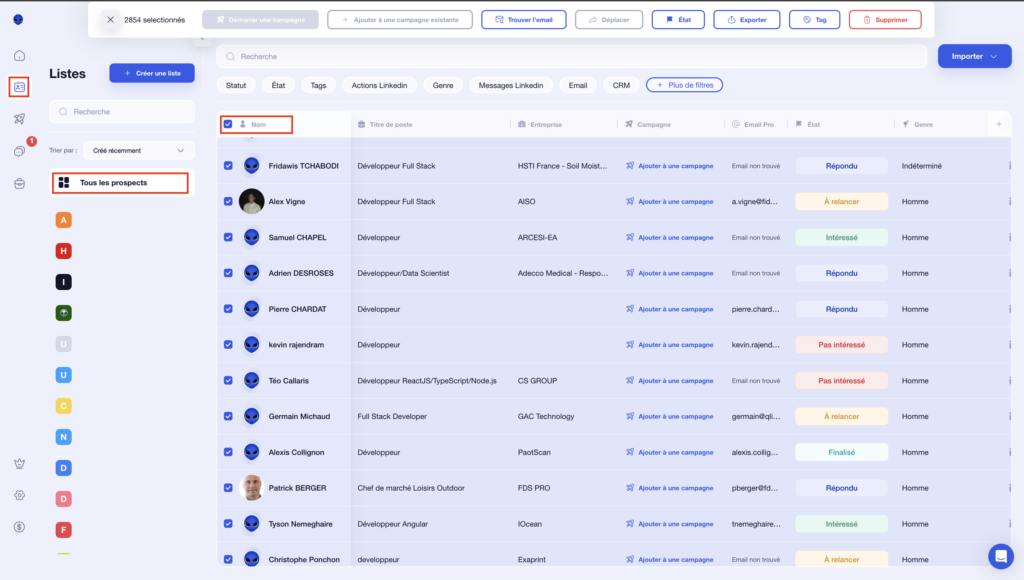Click Créer une liste button
1024x580 pixels.
pyautogui.click(x=152, y=73)
